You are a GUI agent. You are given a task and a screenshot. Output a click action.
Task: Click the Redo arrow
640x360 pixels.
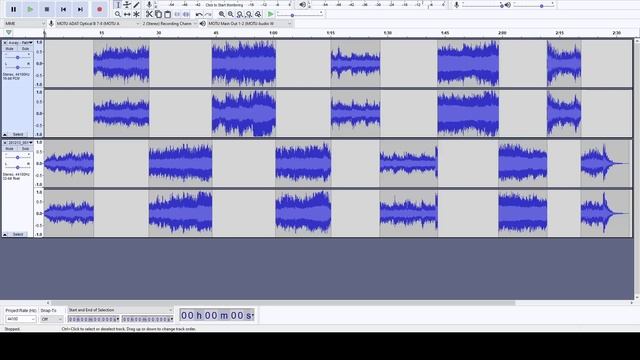point(208,14)
